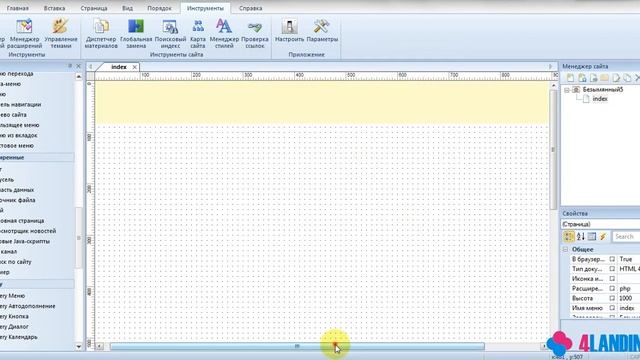Choose the toolbox item ending in 'Java-скрипты'
The width and height of the screenshot is (640, 360).
point(25,241)
